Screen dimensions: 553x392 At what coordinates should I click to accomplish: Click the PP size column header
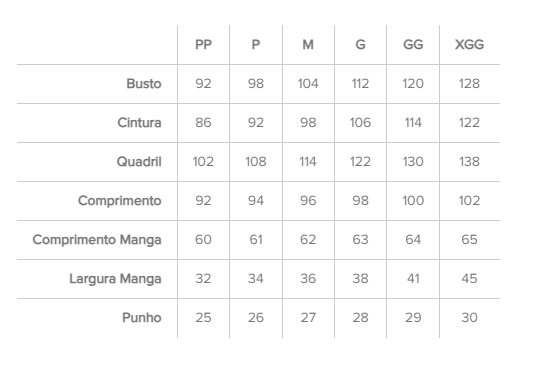(x=203, y=45)
